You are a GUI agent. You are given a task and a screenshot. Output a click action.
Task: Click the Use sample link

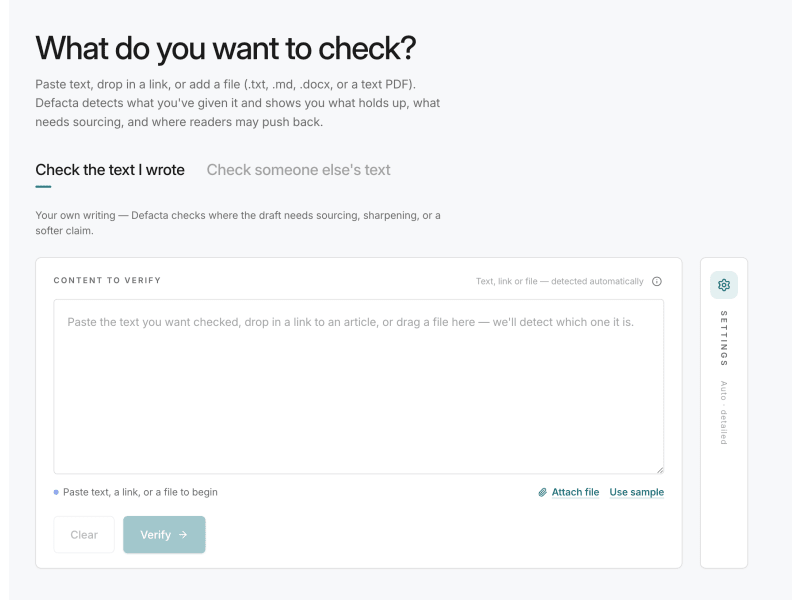tap(637, 492)
